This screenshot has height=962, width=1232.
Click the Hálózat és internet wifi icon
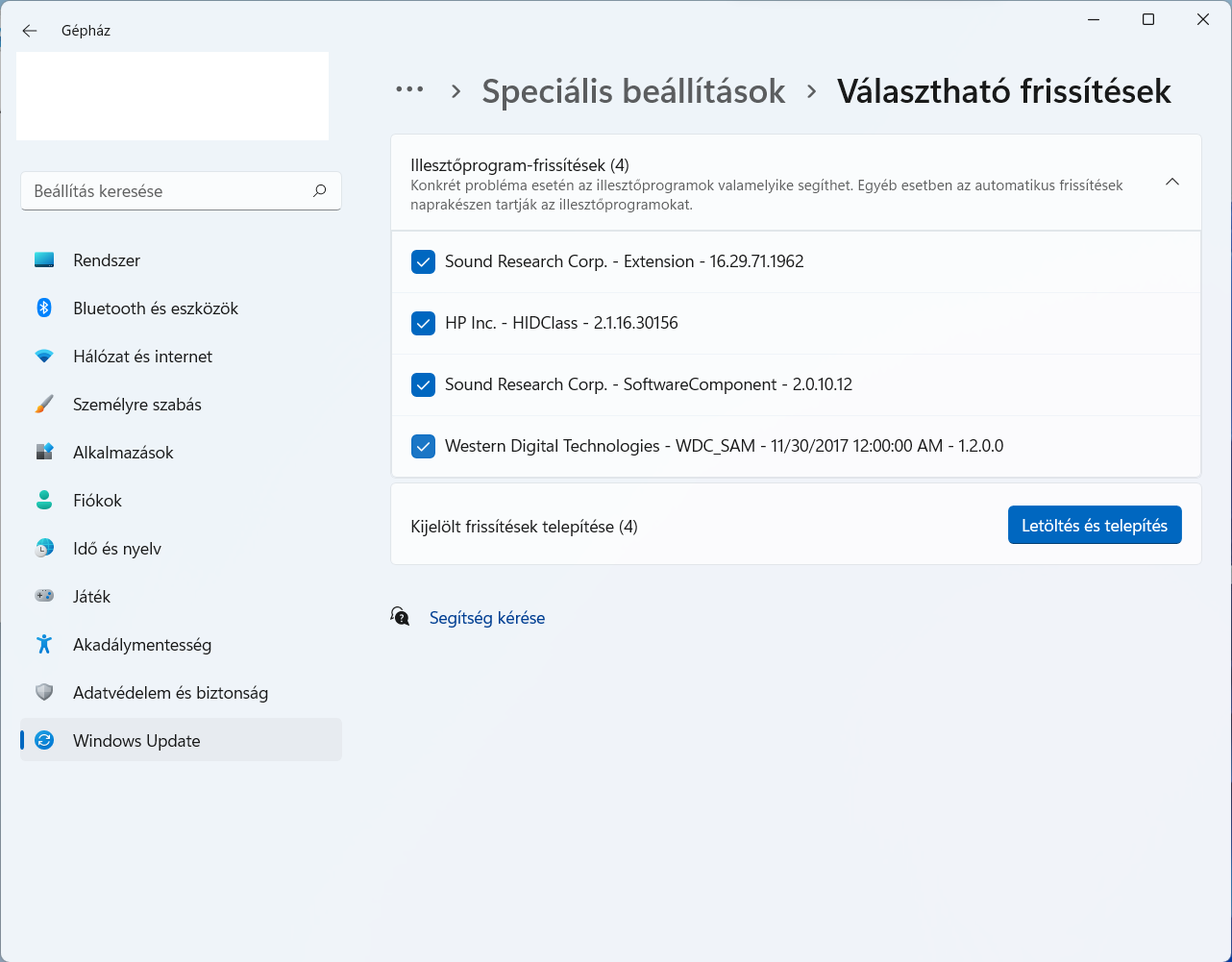coord(44,357)
